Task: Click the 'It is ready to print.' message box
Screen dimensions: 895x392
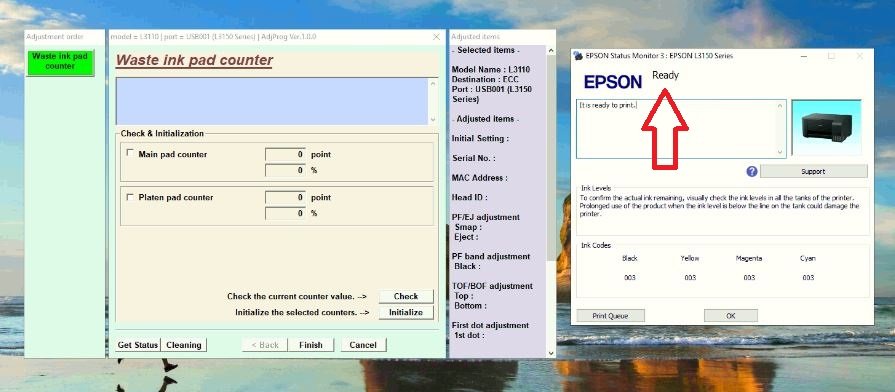Action: tap(681, 129)
